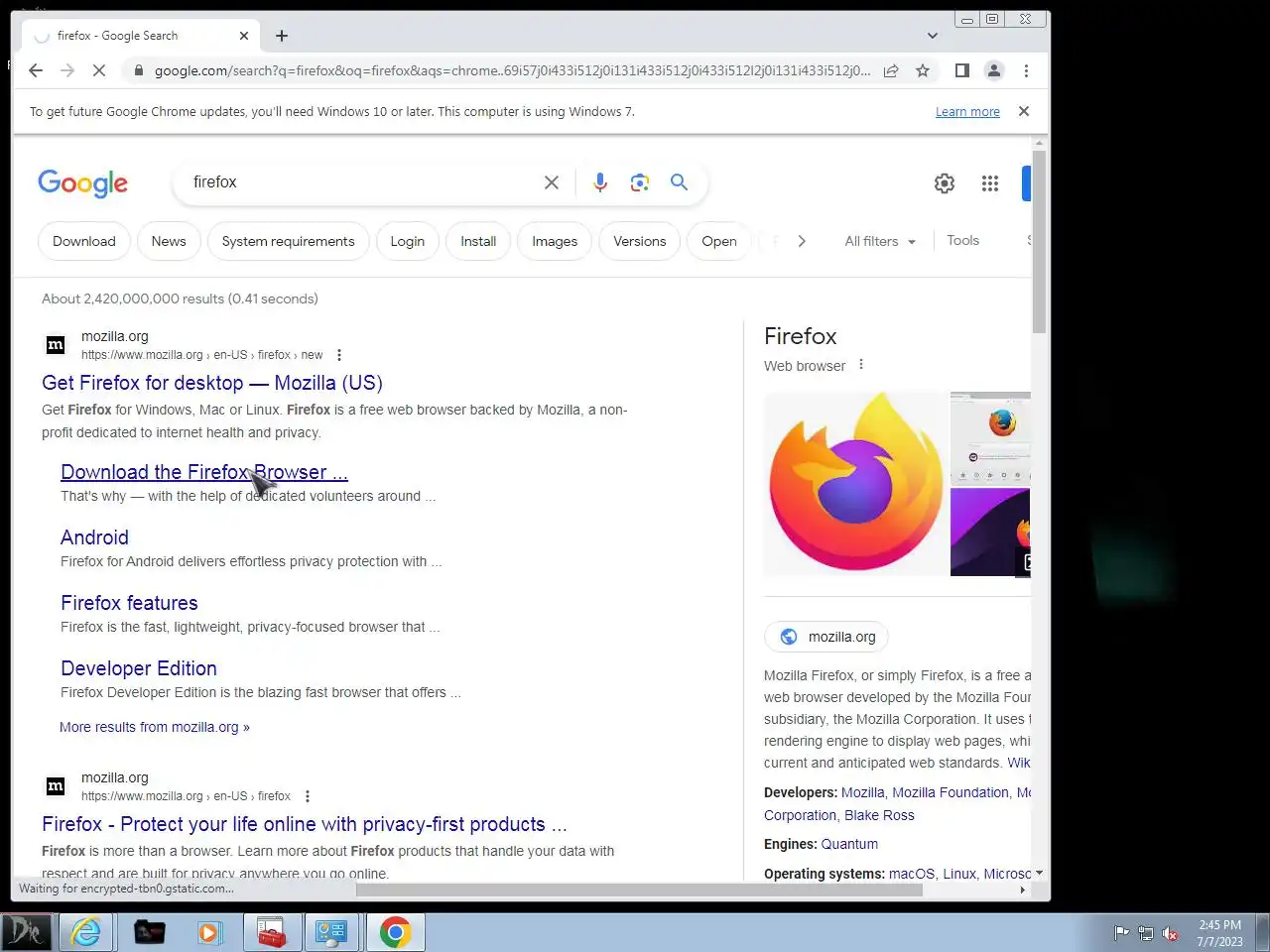Open the Action Center flag tray icon
Viewport: 1270px width, 952px height.
pos(1121,933)
